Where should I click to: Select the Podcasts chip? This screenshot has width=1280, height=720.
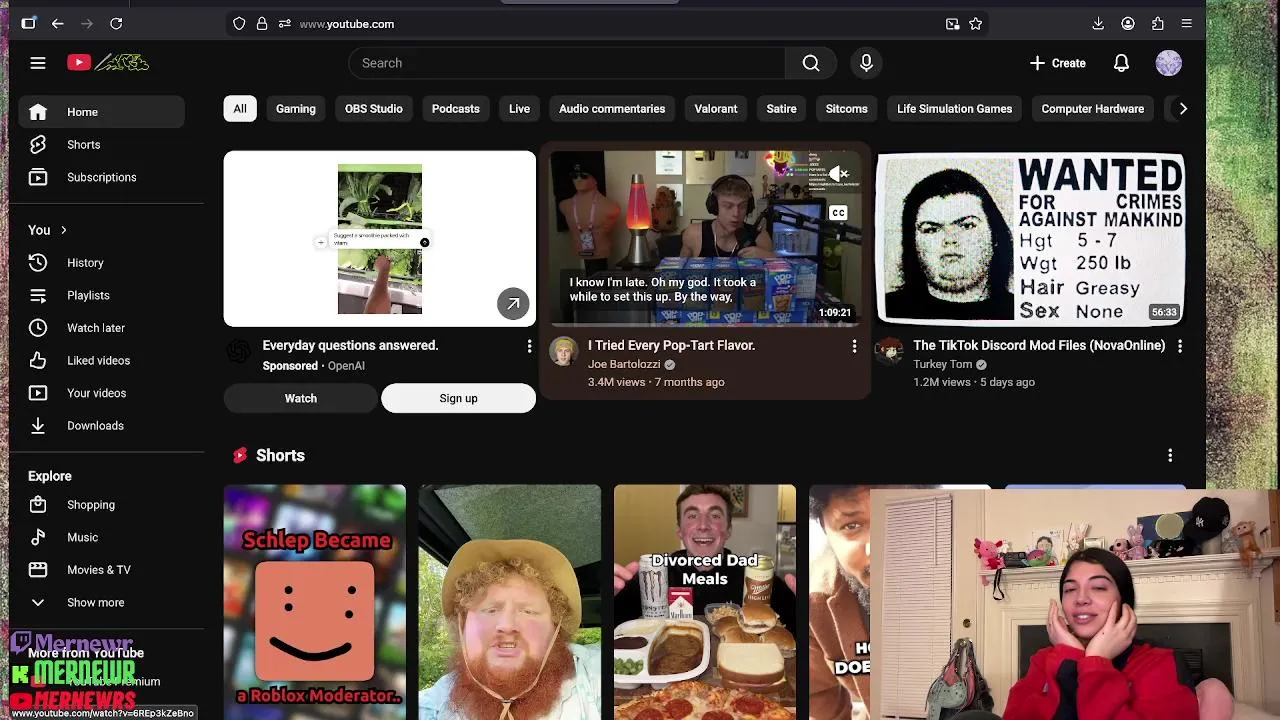point(456,109)
